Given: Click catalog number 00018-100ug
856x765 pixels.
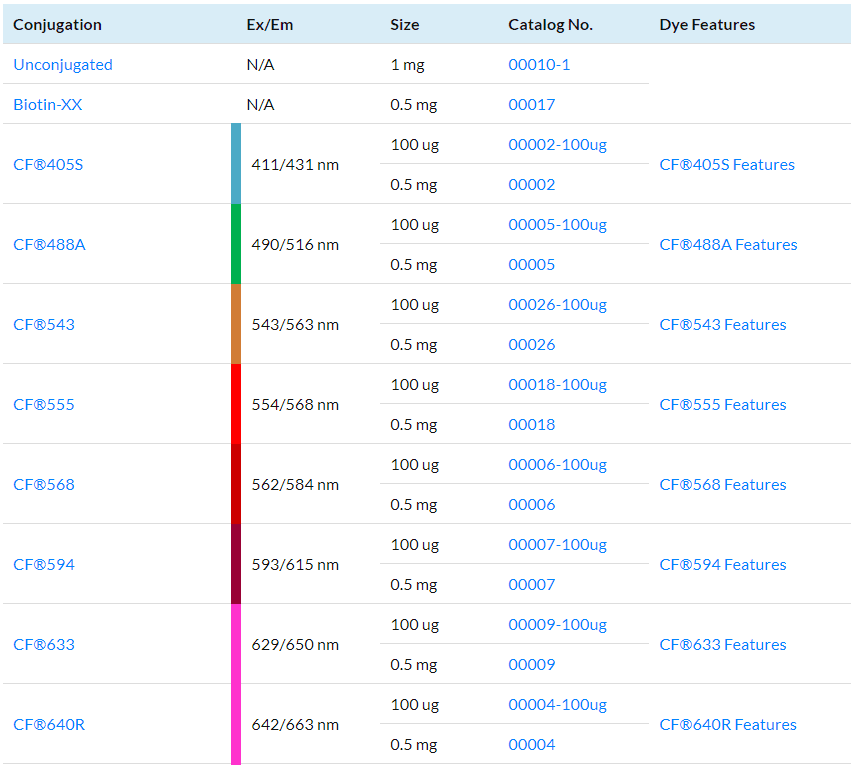Looking at the screenshot, I should pos(557,385).
